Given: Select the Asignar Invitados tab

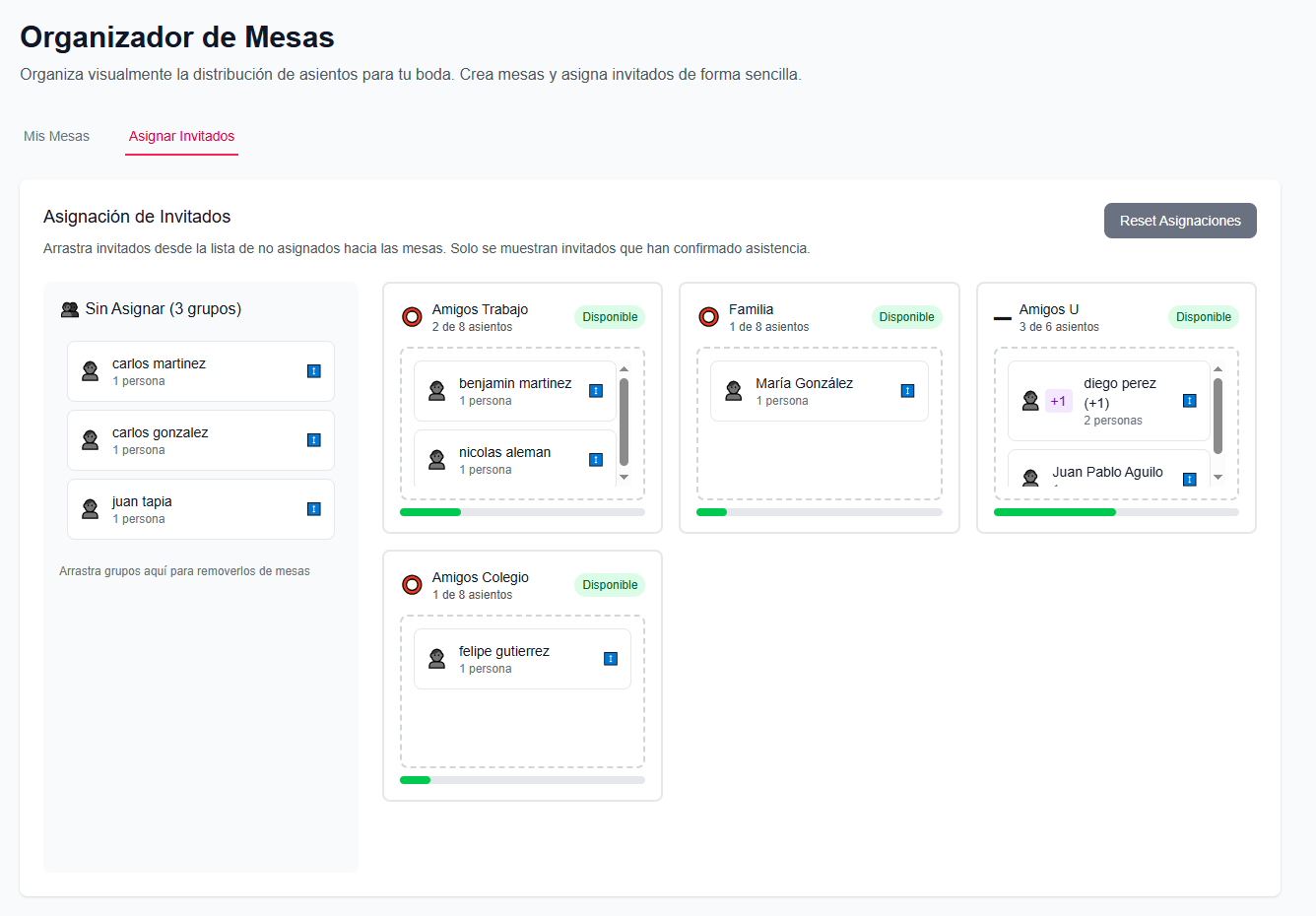Looking at the screenshot, I should tap(181, 136).
